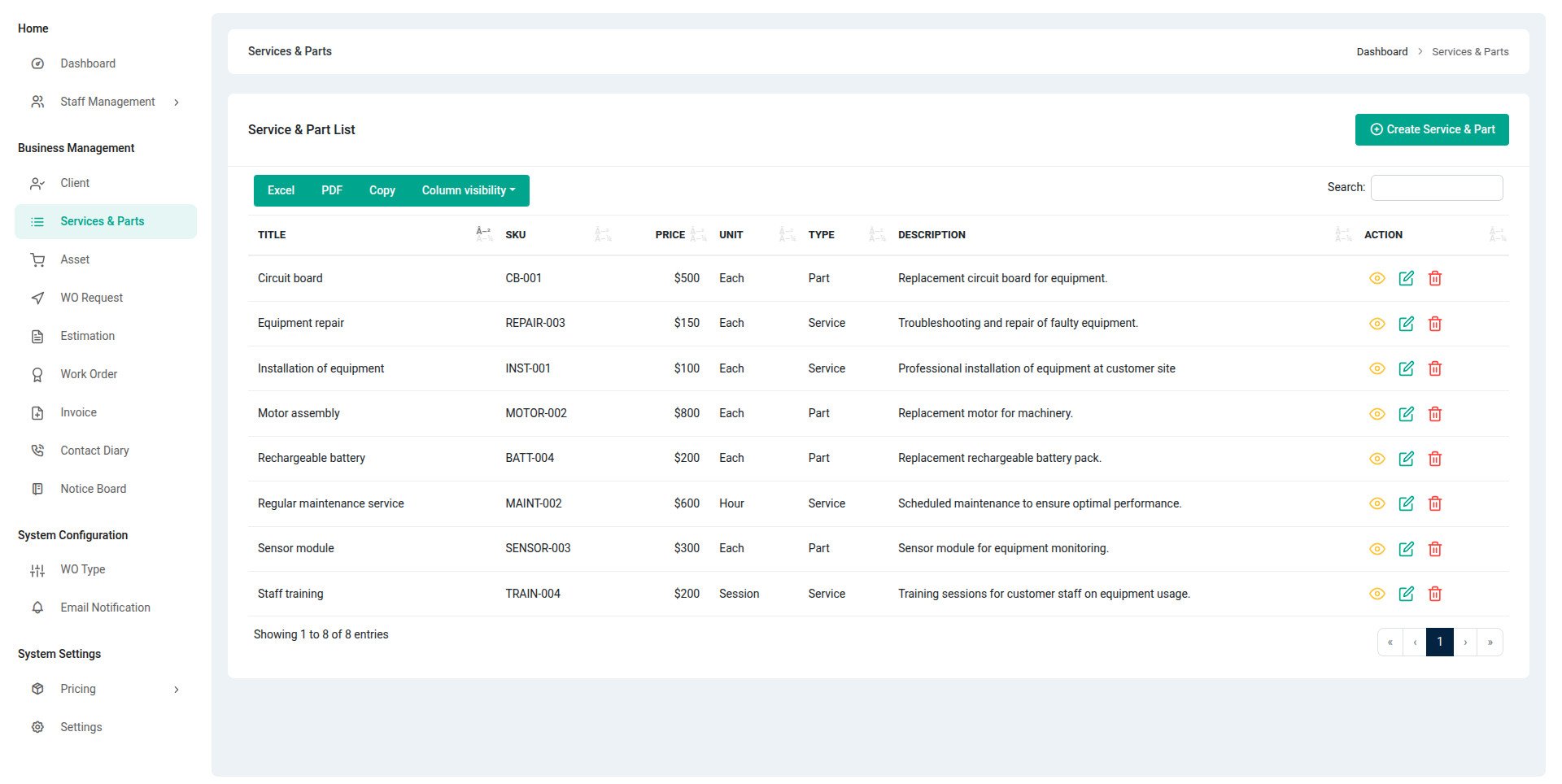Open Invoice in sidebar

pyautogui.click(x=106, y=412)
